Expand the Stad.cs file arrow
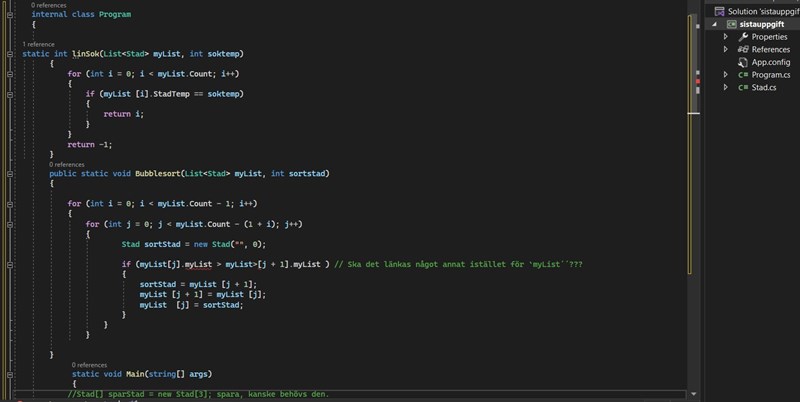Viewport: 800px width, 402px height. (x=727, y=88)
